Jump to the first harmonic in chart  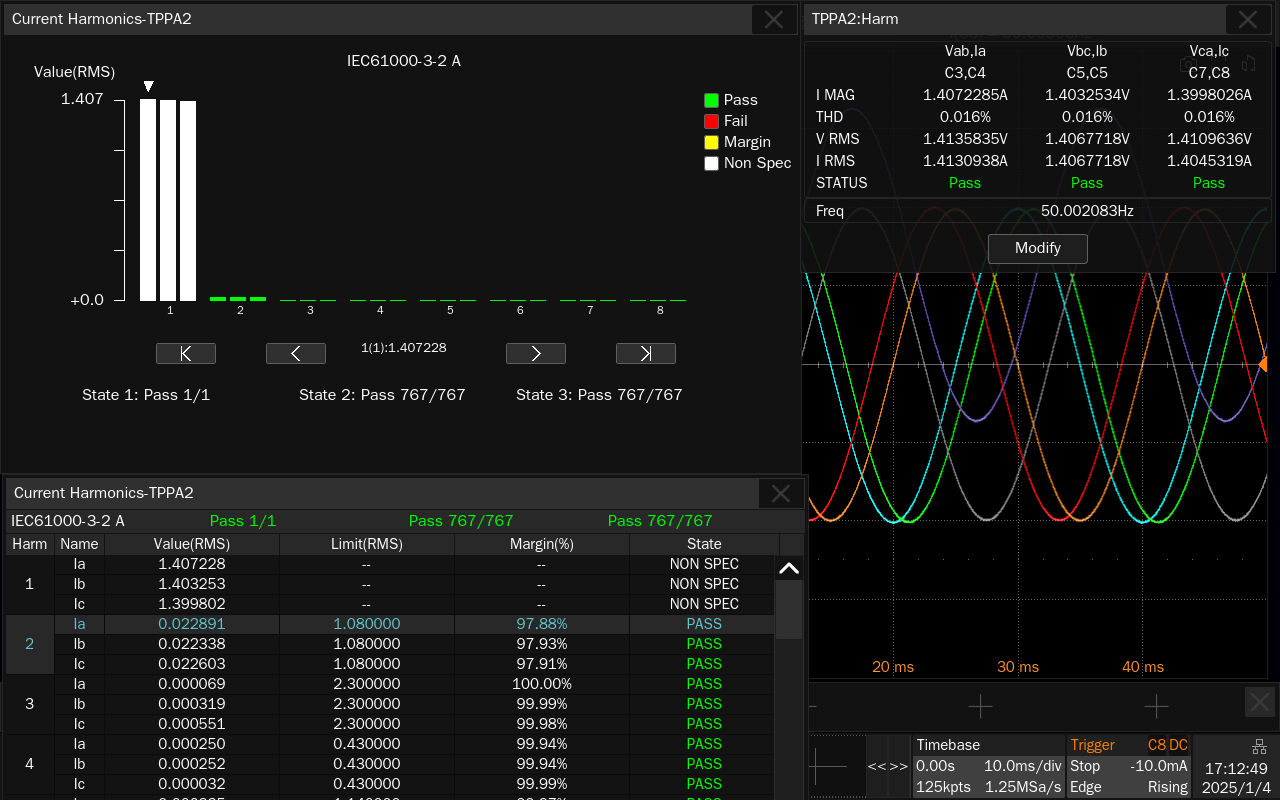click(x=186, y=353)
